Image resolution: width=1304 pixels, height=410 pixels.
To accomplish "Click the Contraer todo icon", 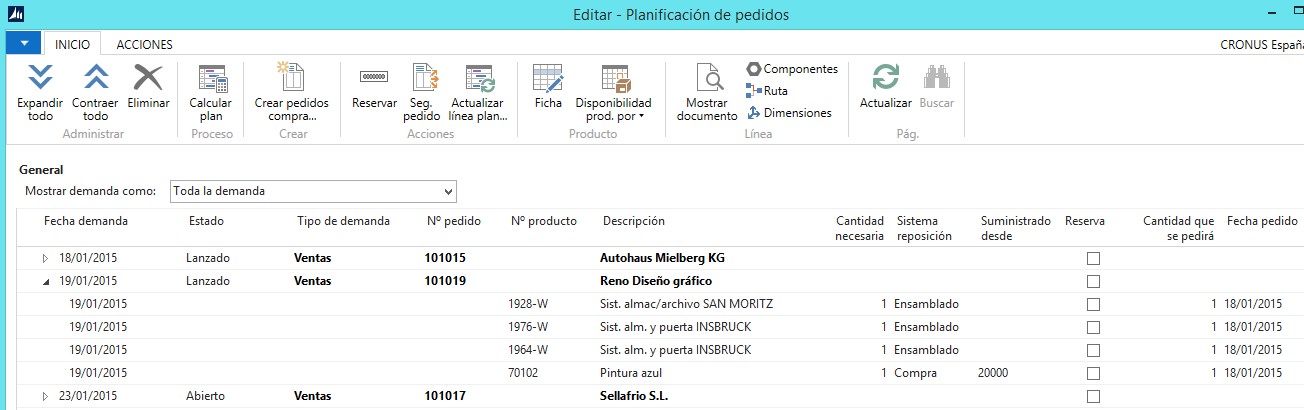I will click(x=95, y=78).
